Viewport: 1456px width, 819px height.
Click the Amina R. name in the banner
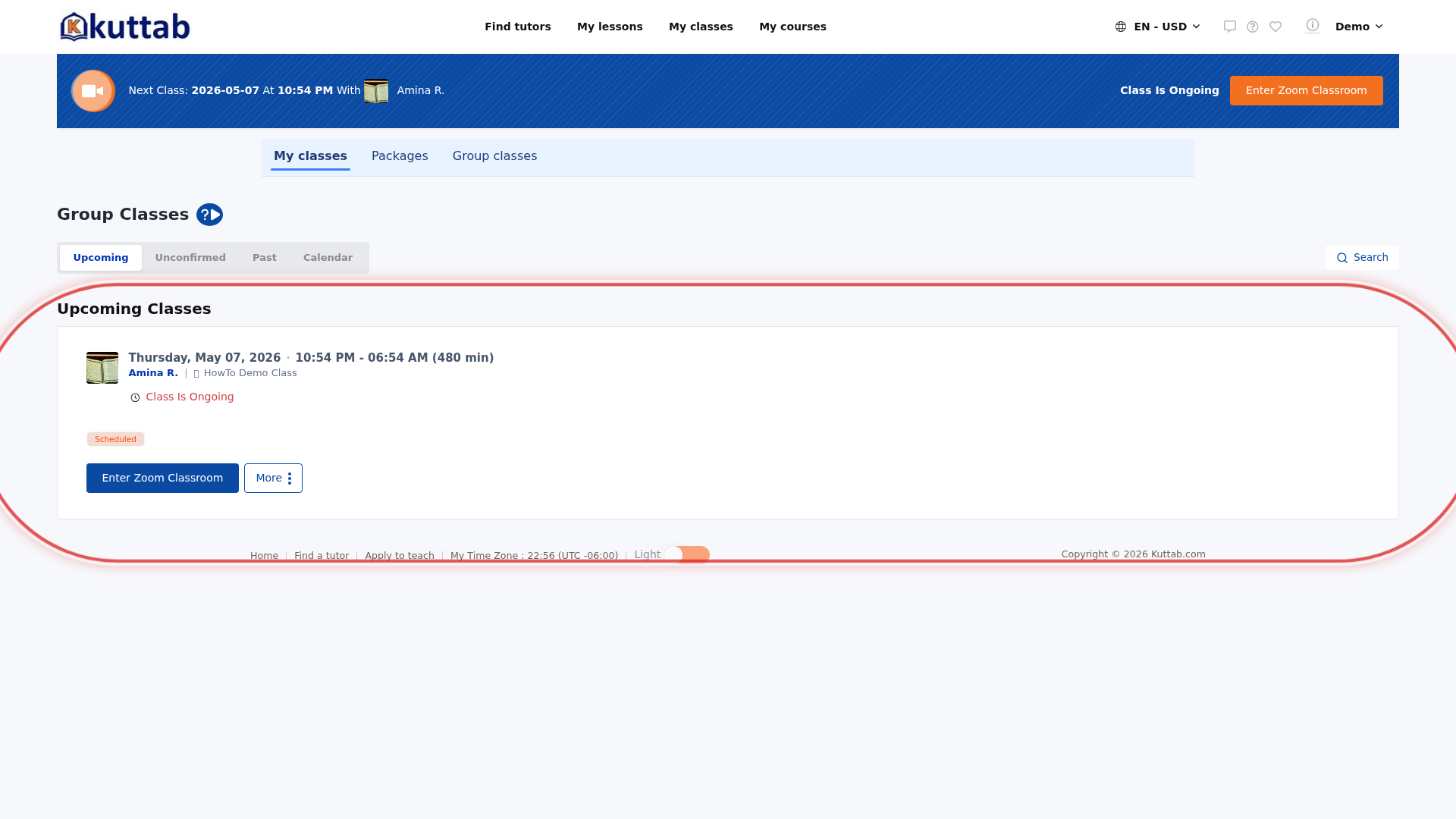coord(421,90)
